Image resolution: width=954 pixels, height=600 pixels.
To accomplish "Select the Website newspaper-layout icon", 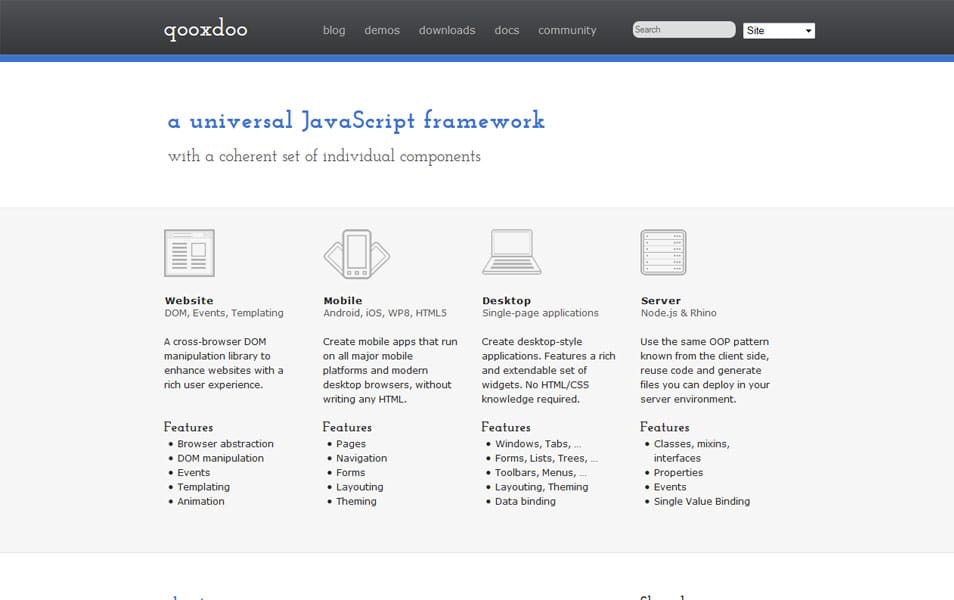I will point(189,253).
